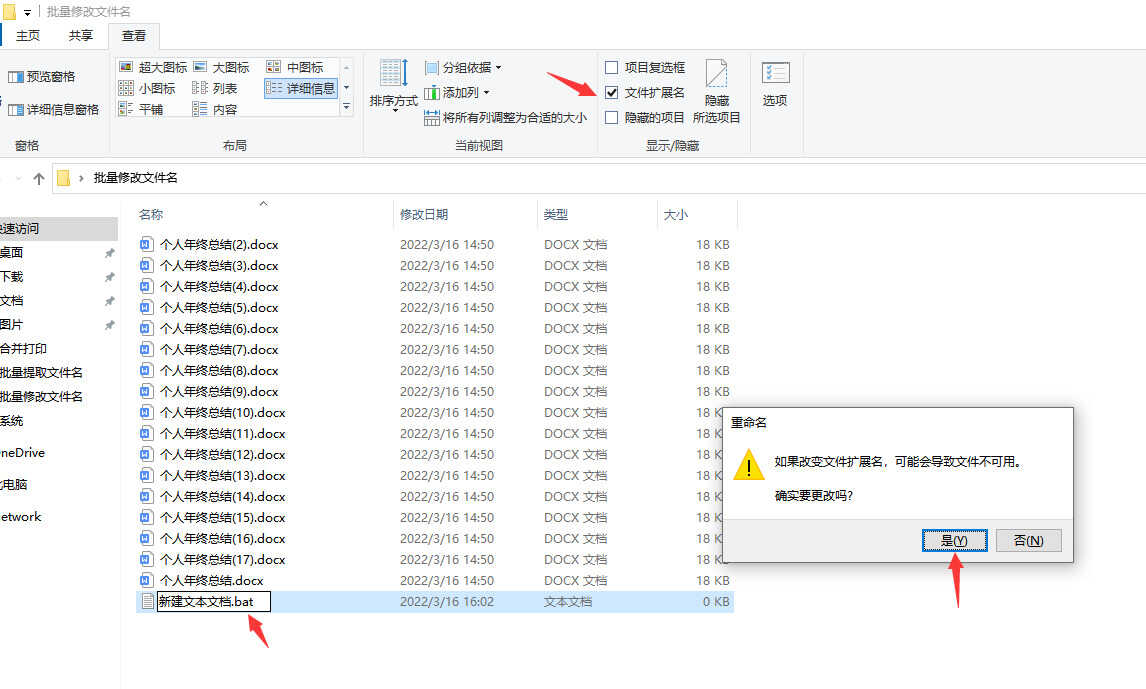This screenshot has width=1146, height=689.
Task: Click the Options (选项) icon in ribbon
Action: point(775,83)
